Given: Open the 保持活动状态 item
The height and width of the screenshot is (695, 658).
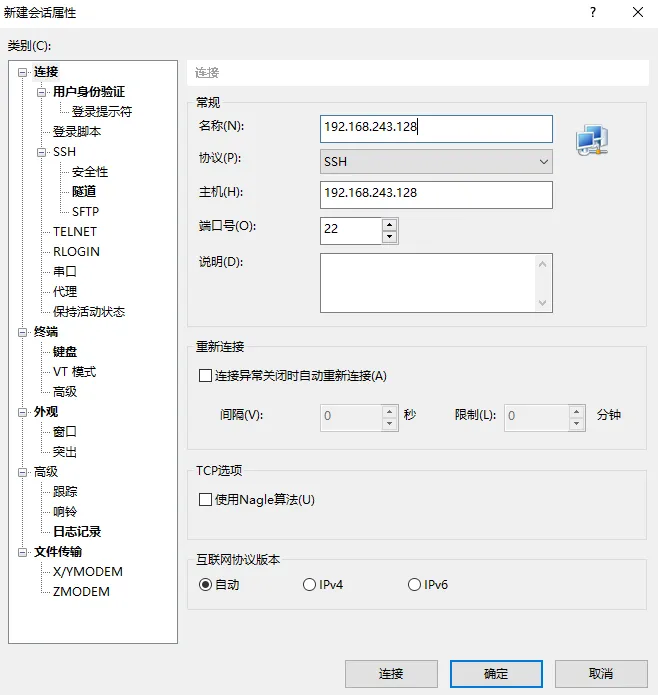Looking at the screenshot, I should click(x=89, y=312).
